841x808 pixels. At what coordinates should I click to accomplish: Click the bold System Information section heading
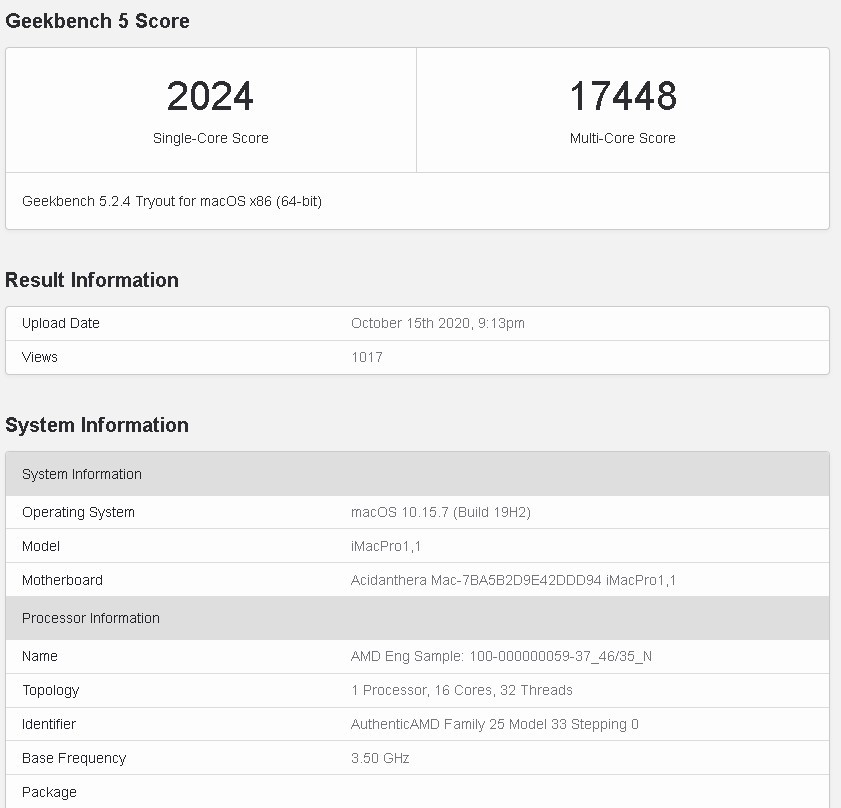pyautogui.click(x=97, y=425)
